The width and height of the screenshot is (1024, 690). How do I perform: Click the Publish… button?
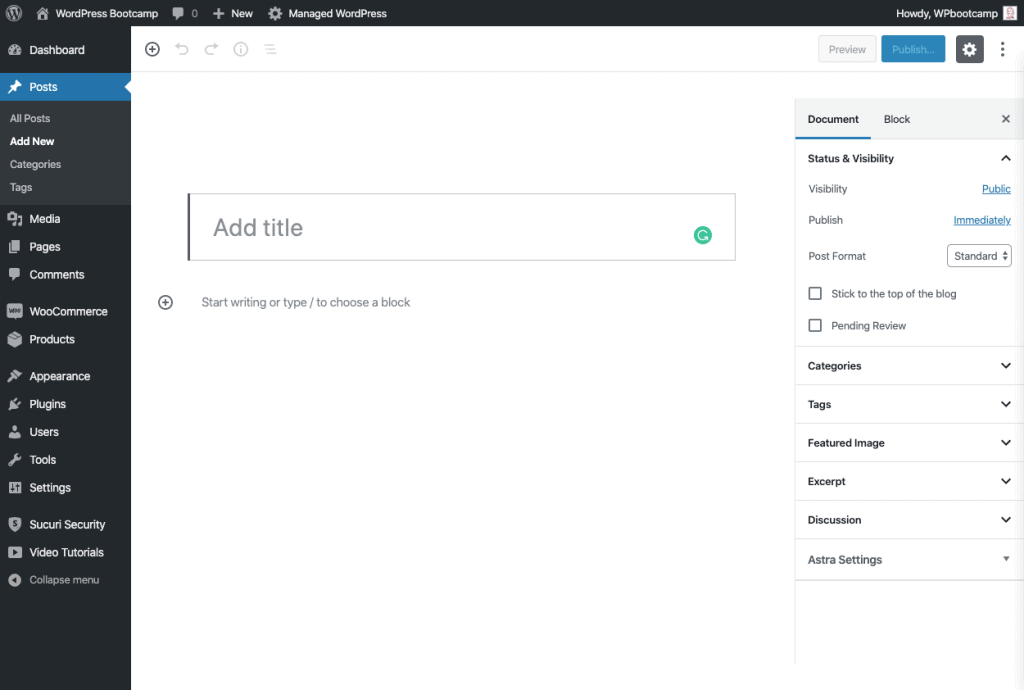(913, 49)
